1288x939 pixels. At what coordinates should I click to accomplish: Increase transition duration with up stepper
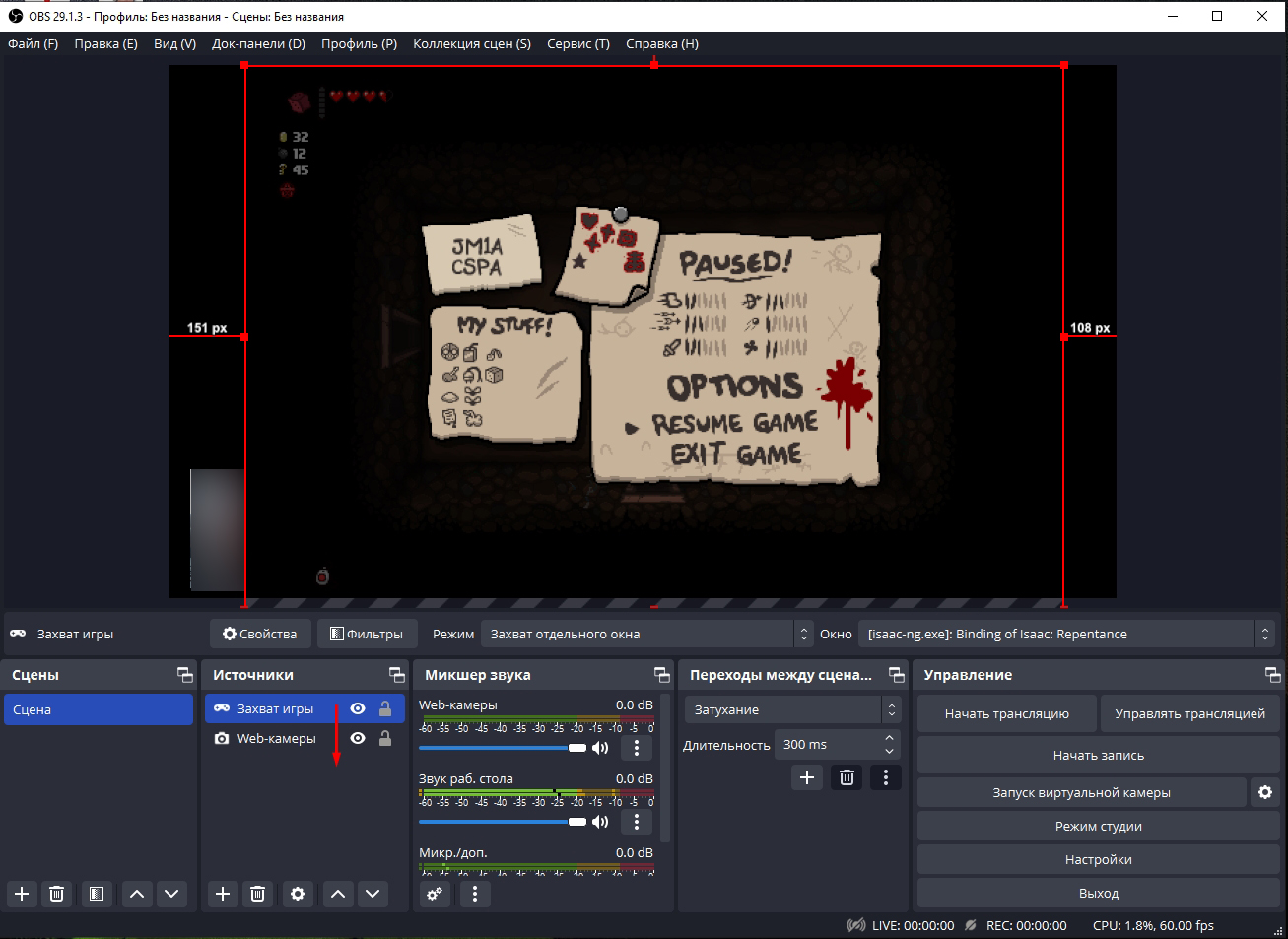(889, 738)
